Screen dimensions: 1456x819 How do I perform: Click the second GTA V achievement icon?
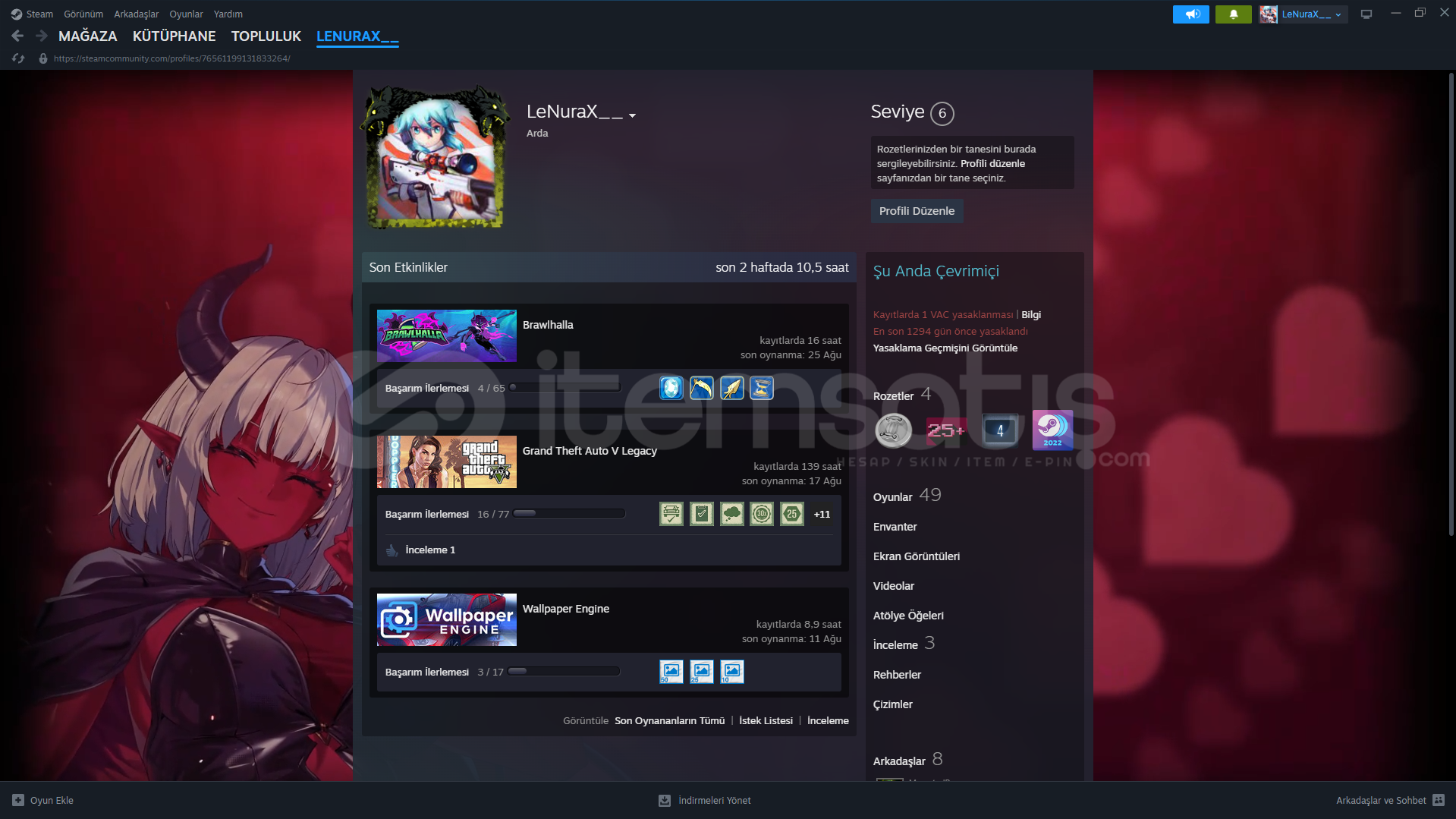702,514
